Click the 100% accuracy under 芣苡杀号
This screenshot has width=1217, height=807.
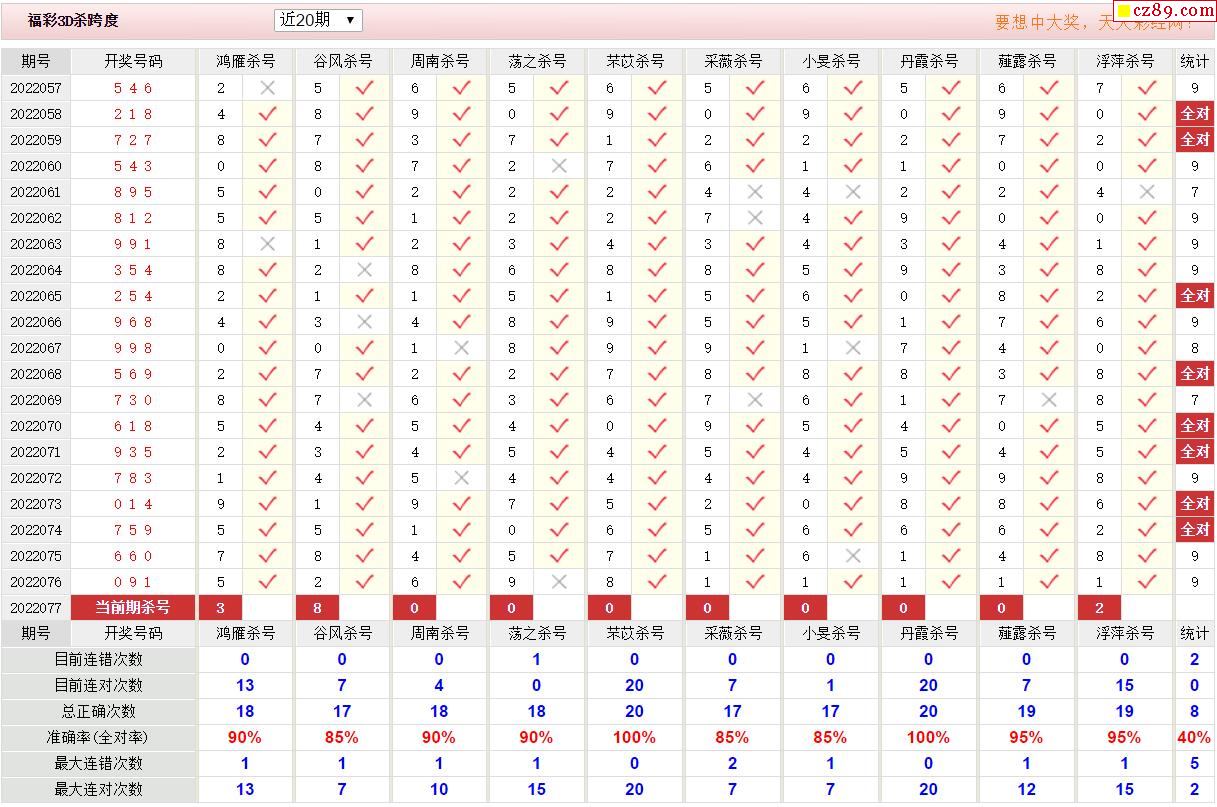click(635, 738)
